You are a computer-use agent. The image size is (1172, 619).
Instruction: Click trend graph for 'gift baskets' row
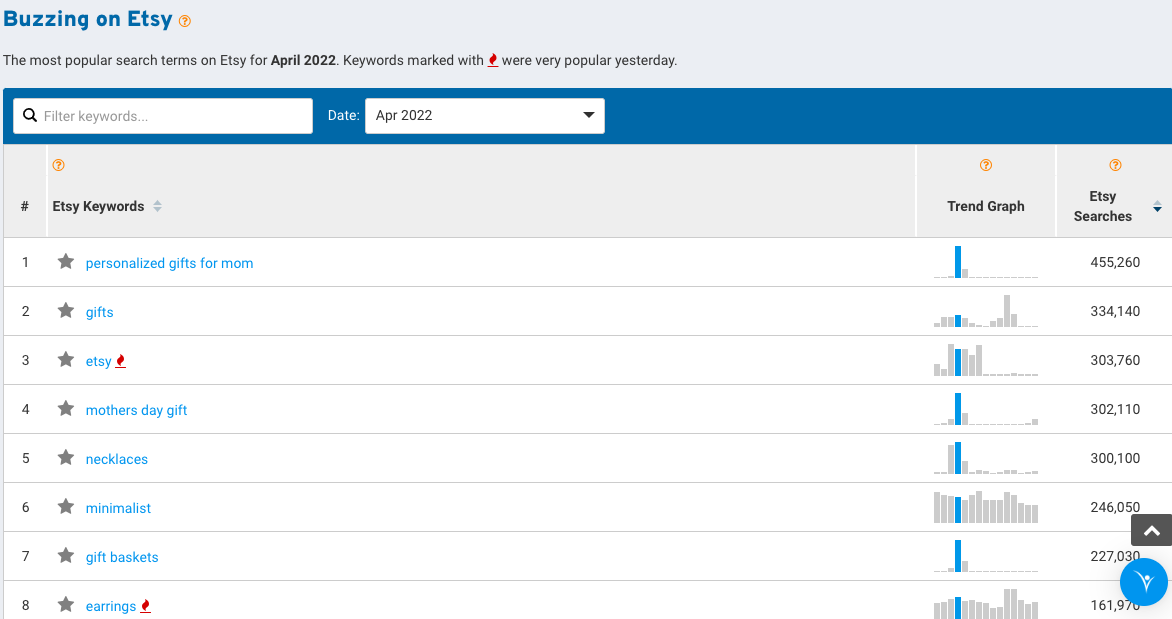click(x=986, y=555)
